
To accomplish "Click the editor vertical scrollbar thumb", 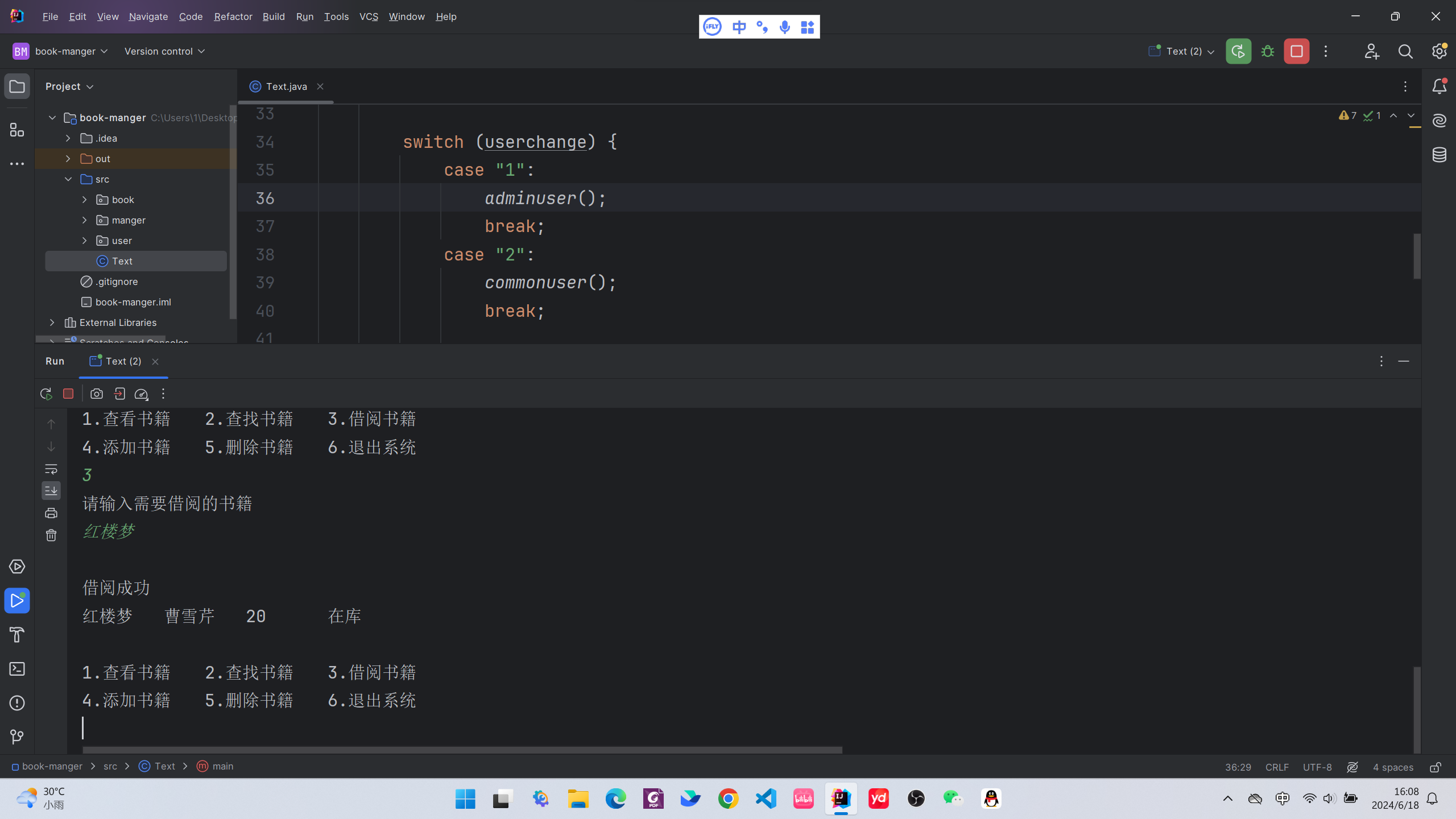I will pyautogui.click(x=1417, y=256).
